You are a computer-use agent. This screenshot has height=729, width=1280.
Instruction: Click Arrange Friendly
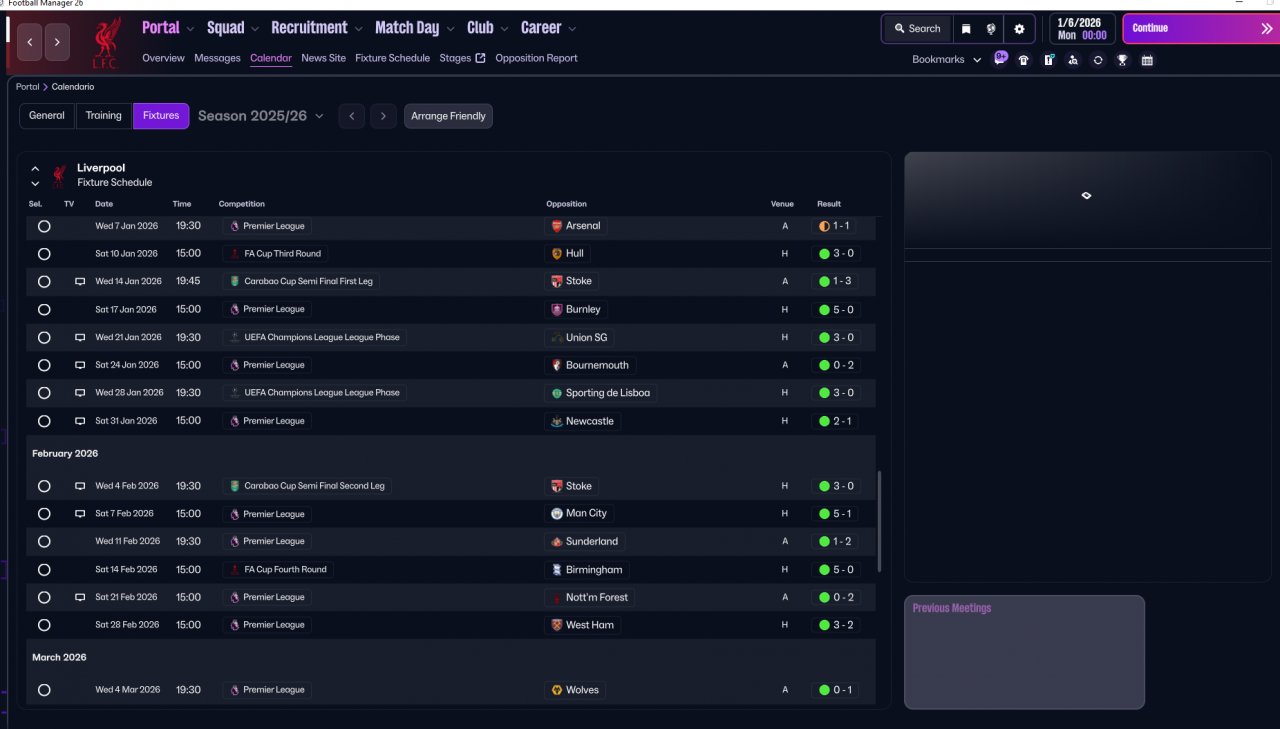pyautogui.click(x=448, y=116)
